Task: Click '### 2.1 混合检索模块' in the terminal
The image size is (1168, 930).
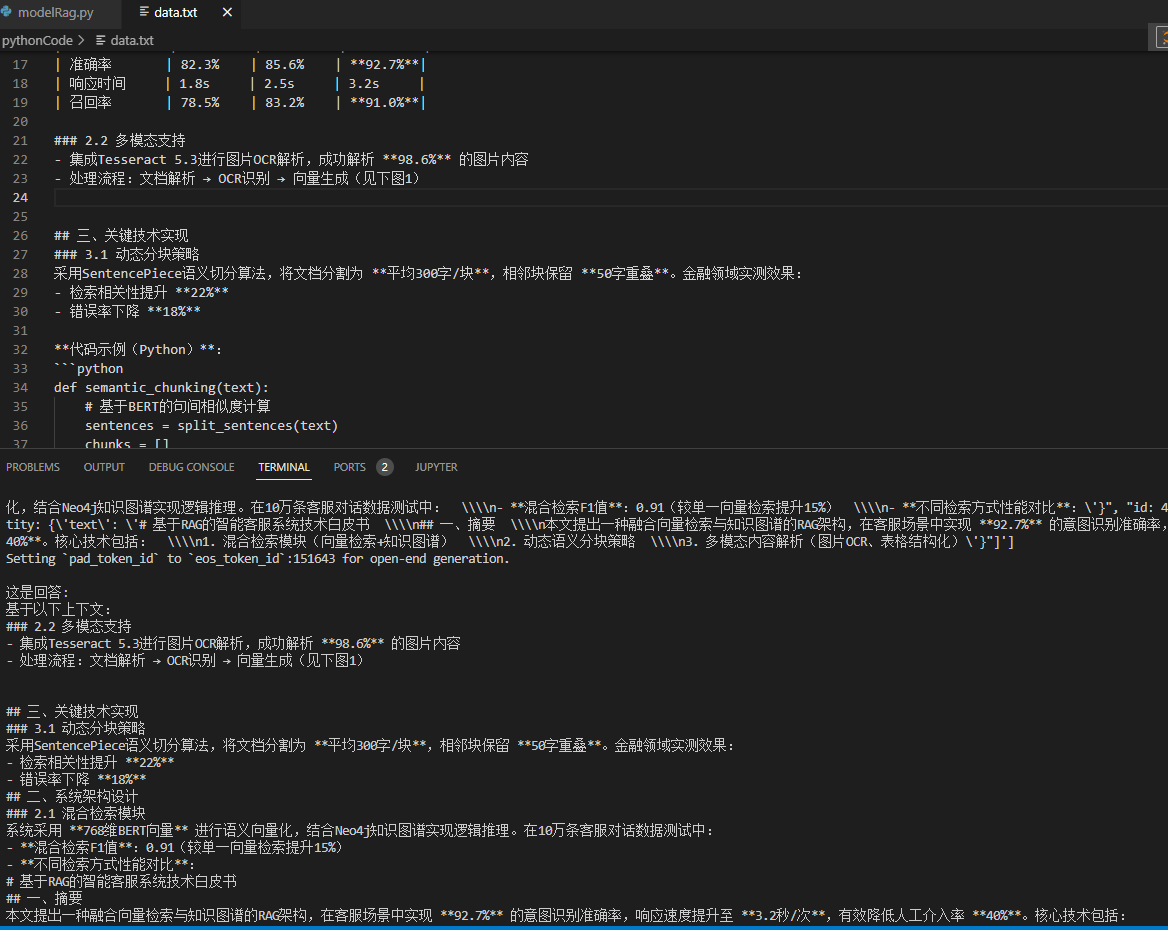Action: (x=76, y=814)
